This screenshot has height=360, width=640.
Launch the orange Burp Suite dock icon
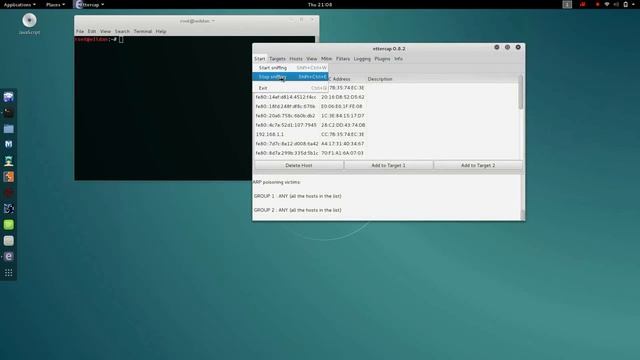point(9,177)
